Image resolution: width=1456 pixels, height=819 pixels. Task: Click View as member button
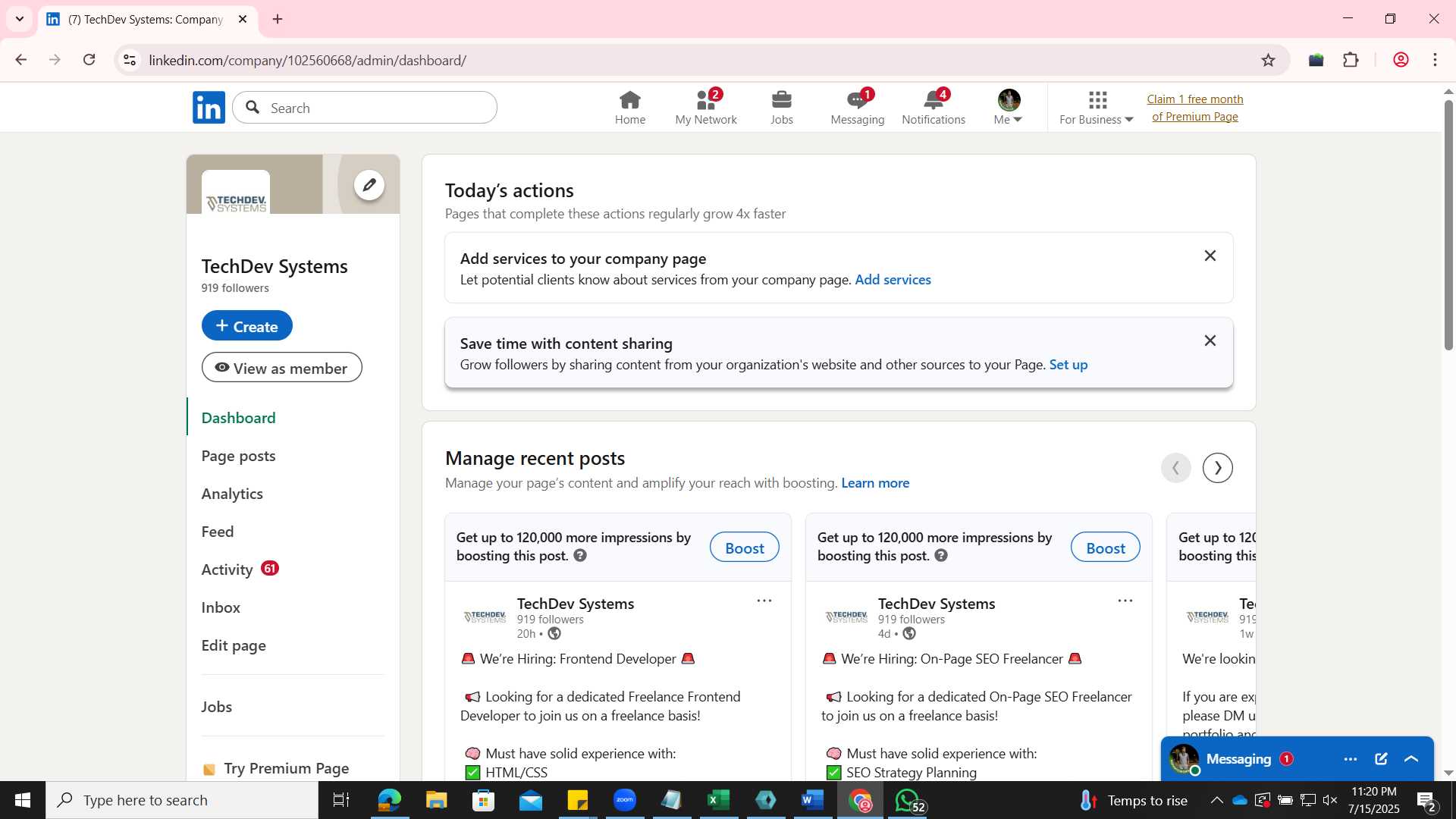coord(282,368)
